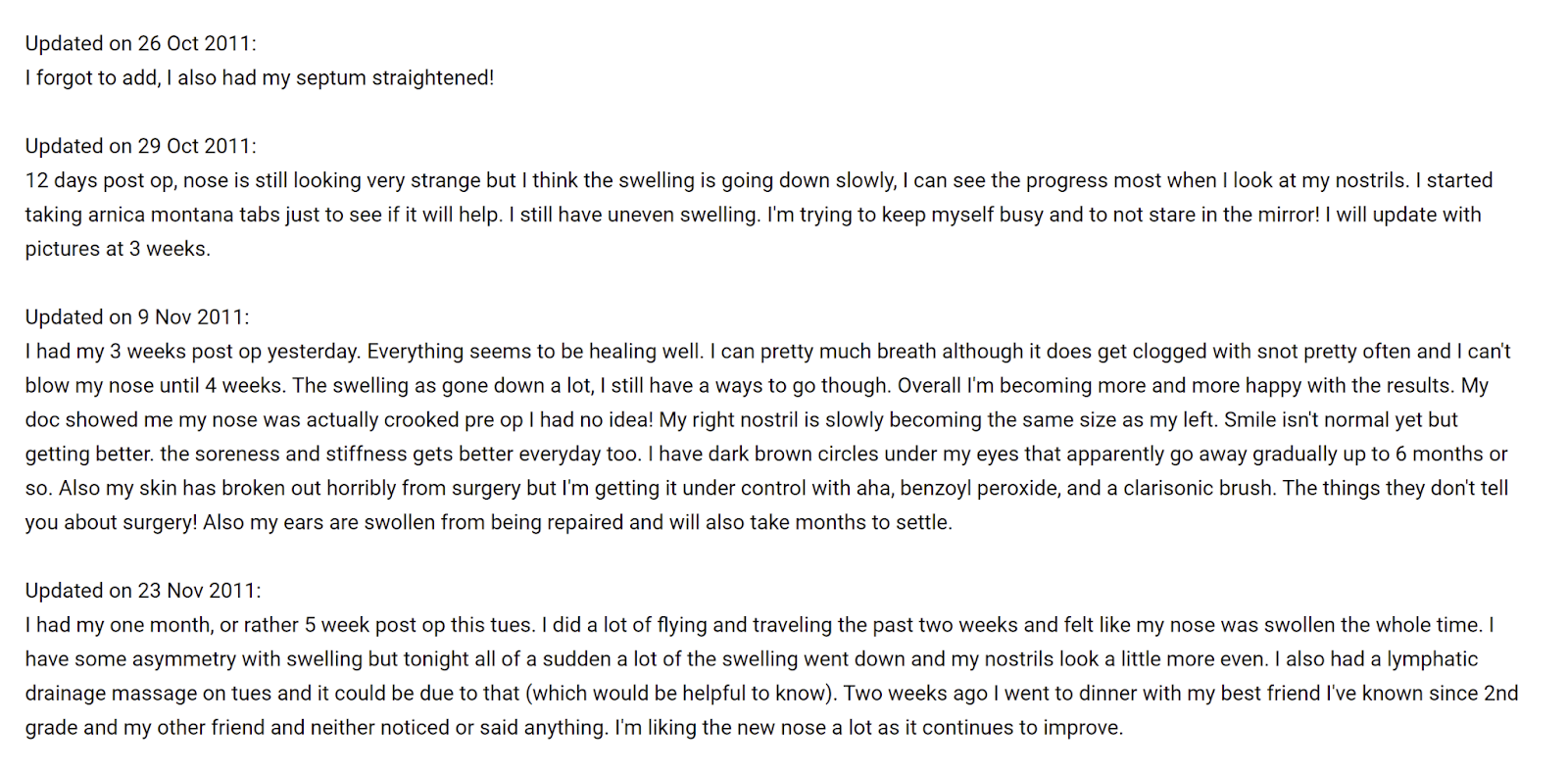Click the phrase 'I had my 3 weeks post op yesterday'
Viewport: 1568px width, 770px height.
[x=192, y=352]
